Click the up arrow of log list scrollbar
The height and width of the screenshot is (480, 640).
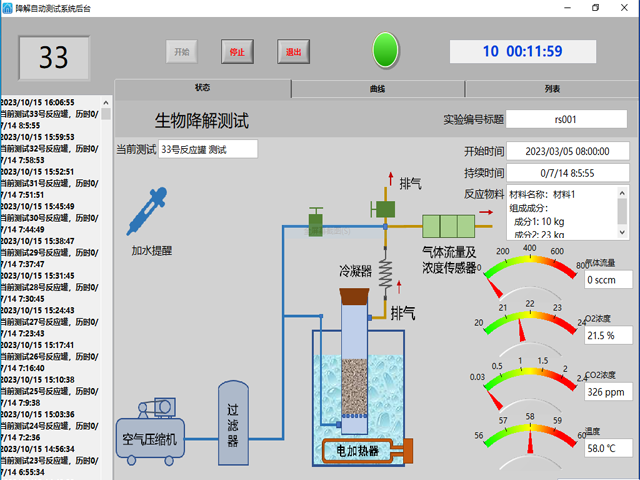coord(107,102)
